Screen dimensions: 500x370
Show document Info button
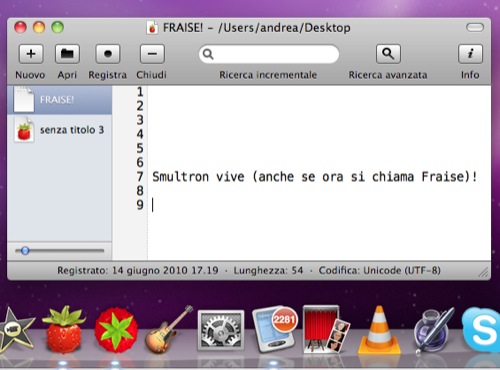(x=470, y=54)
